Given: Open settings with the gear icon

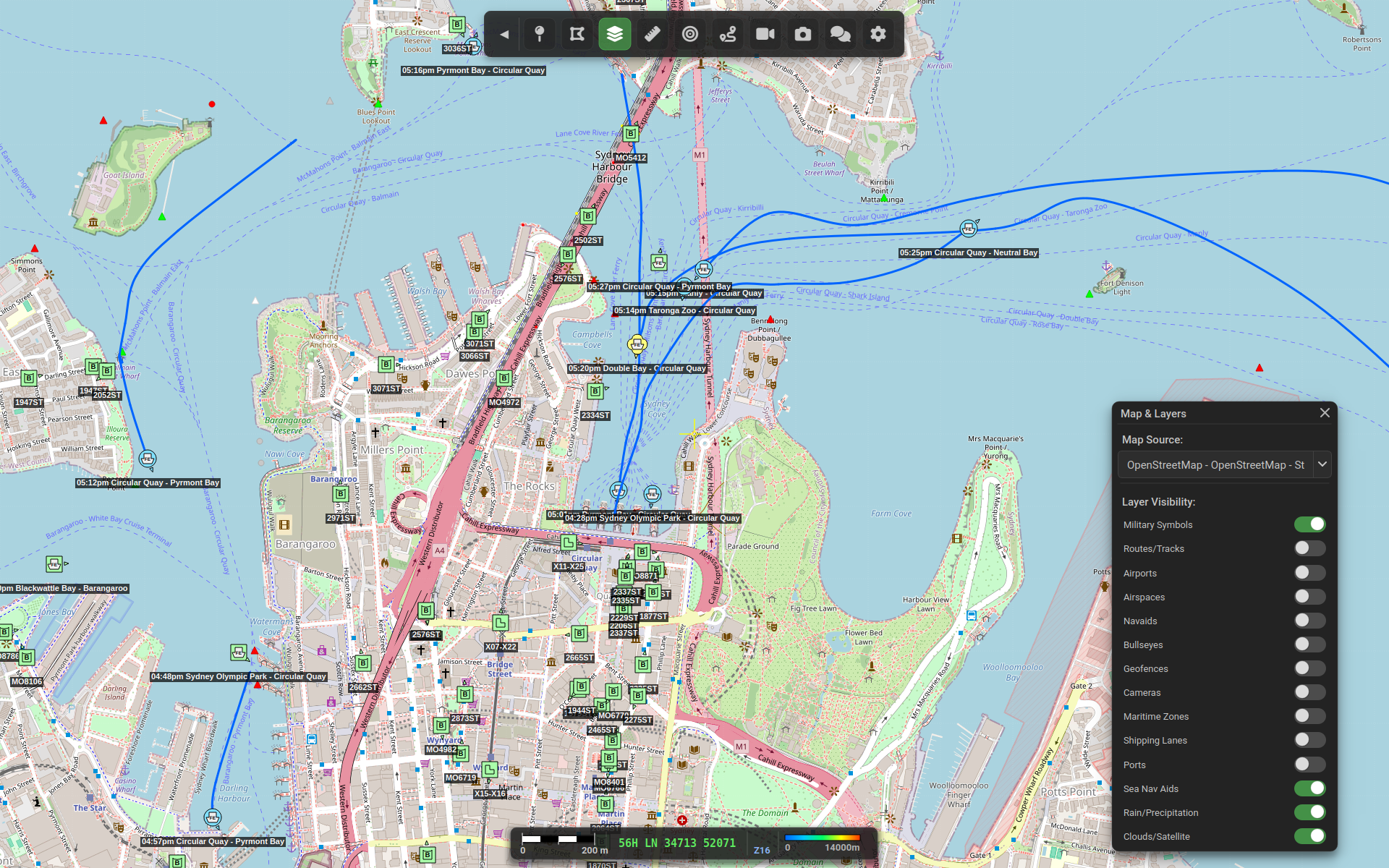Looking at the screenshot, I should [878, 34].
